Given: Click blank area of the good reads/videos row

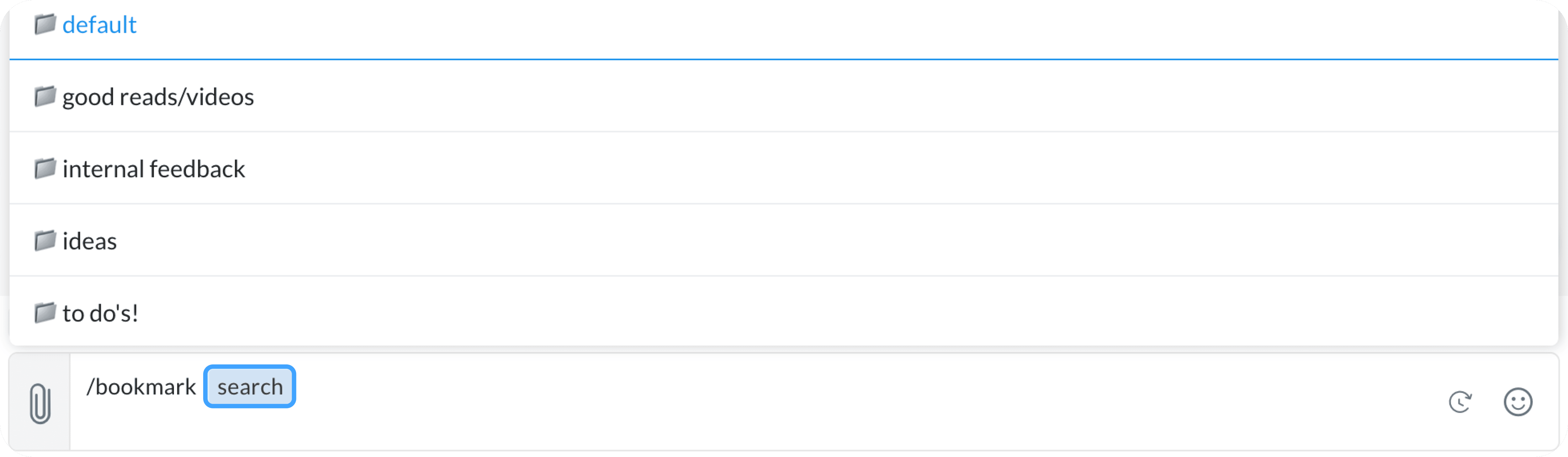Looking at the screenshot, I should click(x=791, y=97).
